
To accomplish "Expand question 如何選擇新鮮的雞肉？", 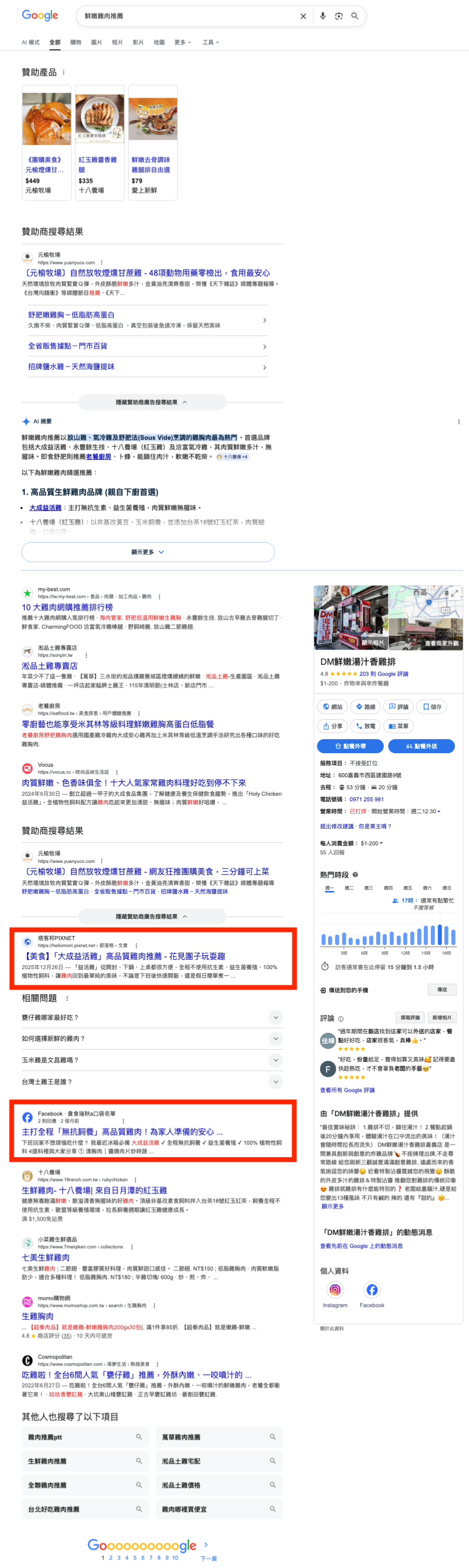I will [x=152, y=1038].
